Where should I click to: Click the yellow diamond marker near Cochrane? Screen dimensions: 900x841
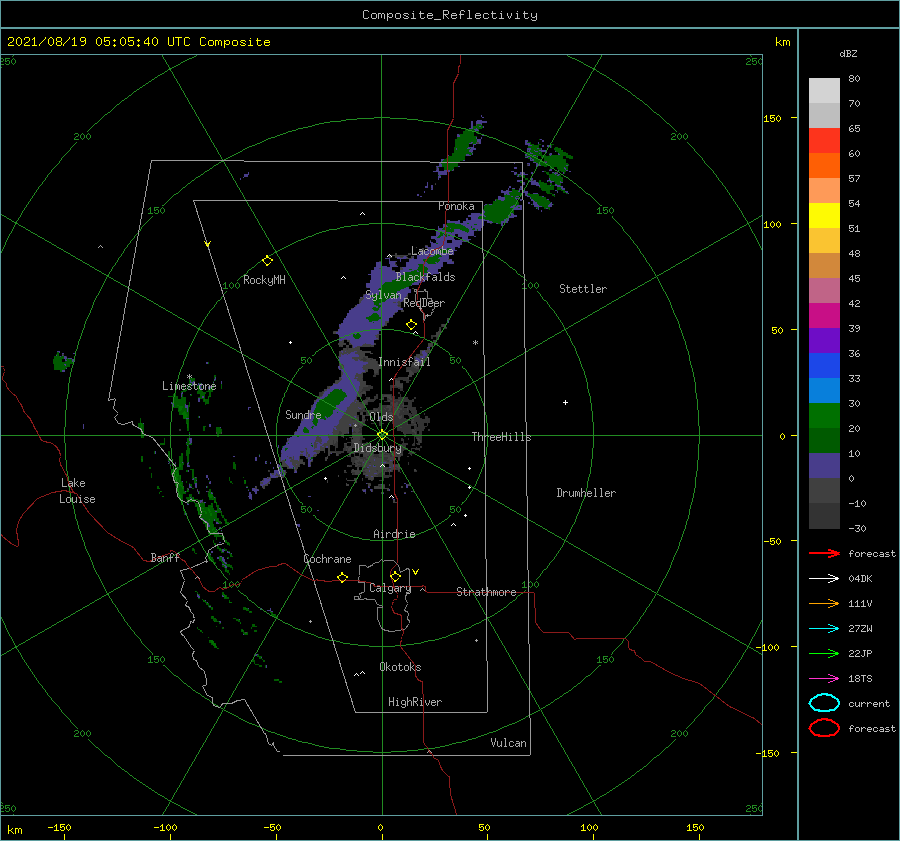[342, 577]
